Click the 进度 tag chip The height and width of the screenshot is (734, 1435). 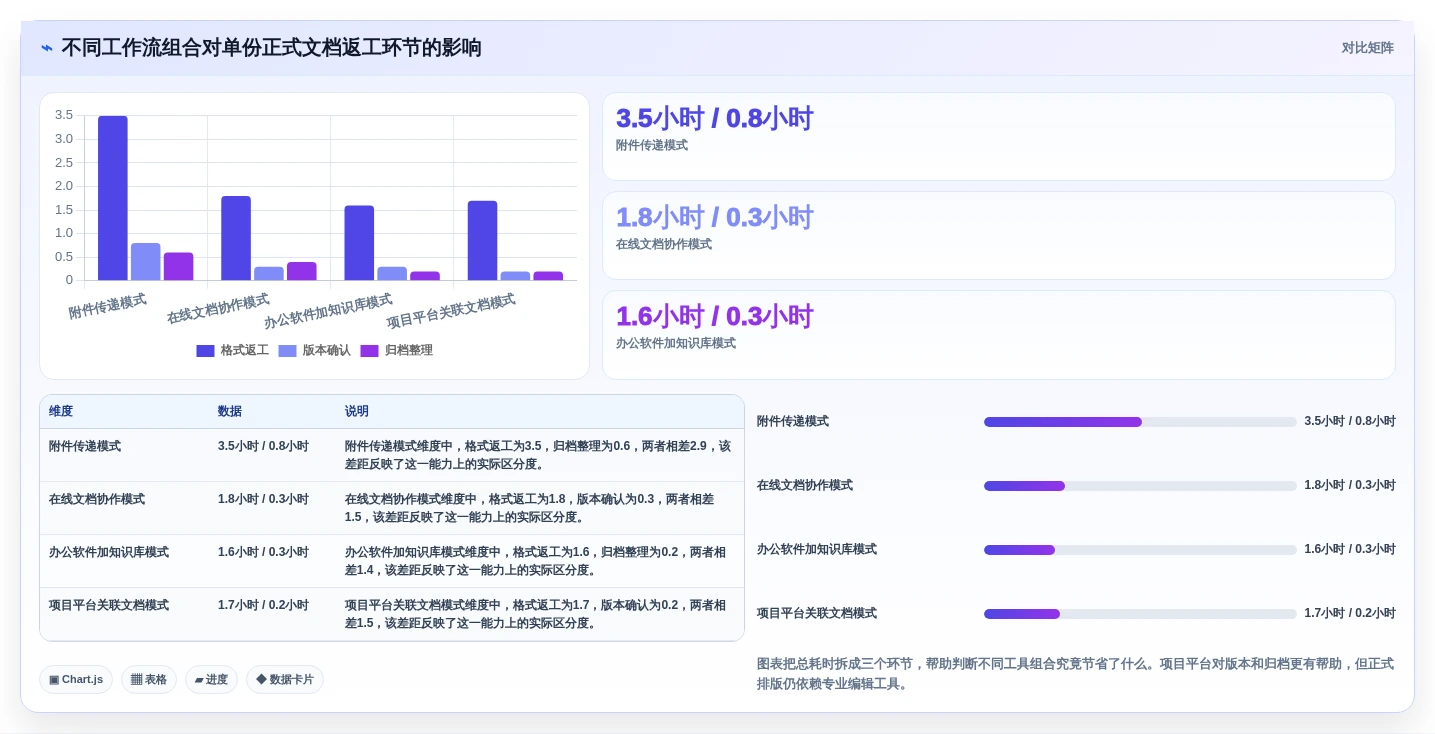click(x=211, y=680)
